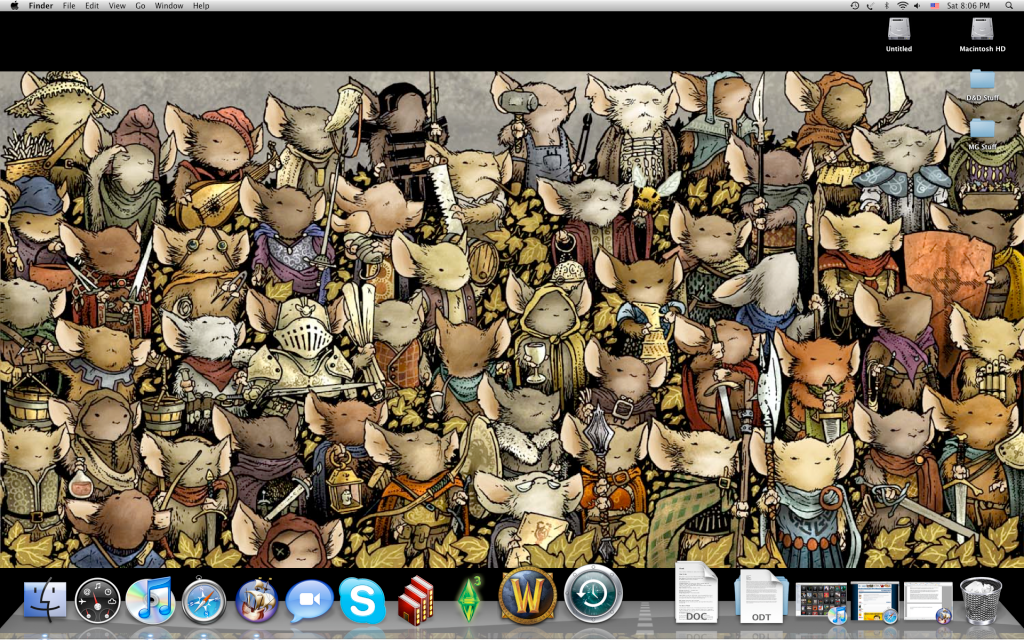Click Time Machine status menu icon
Screen dimensions: 1024x640
click(854, 5)
